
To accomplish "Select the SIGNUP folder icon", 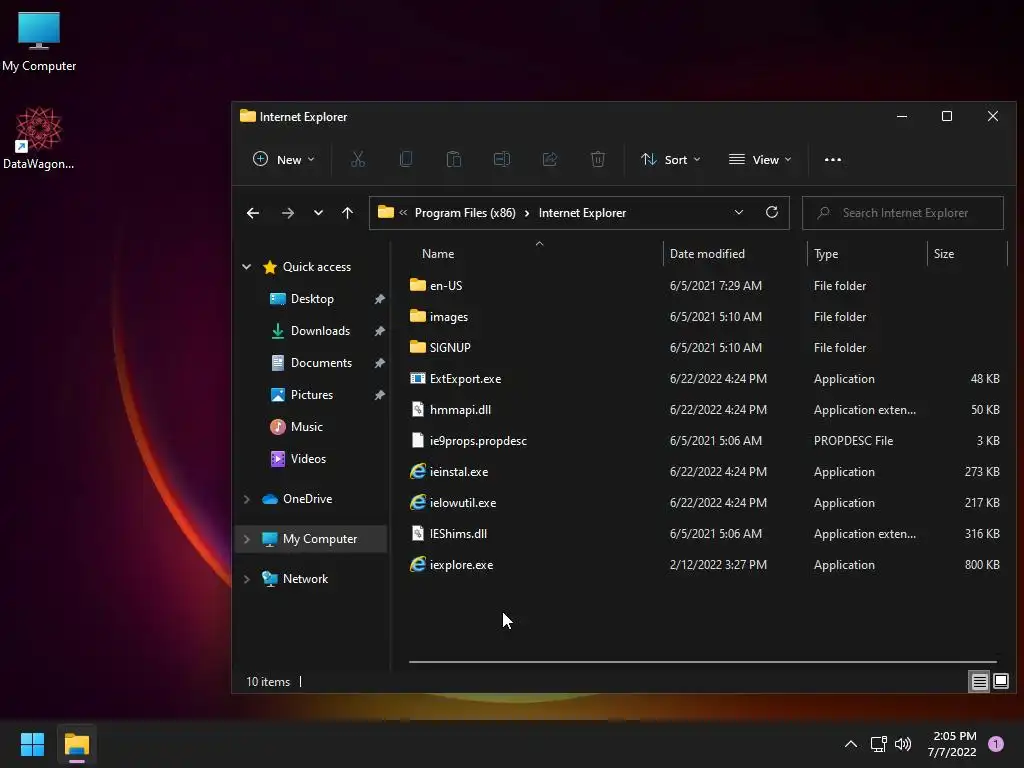I will (417, 347).
